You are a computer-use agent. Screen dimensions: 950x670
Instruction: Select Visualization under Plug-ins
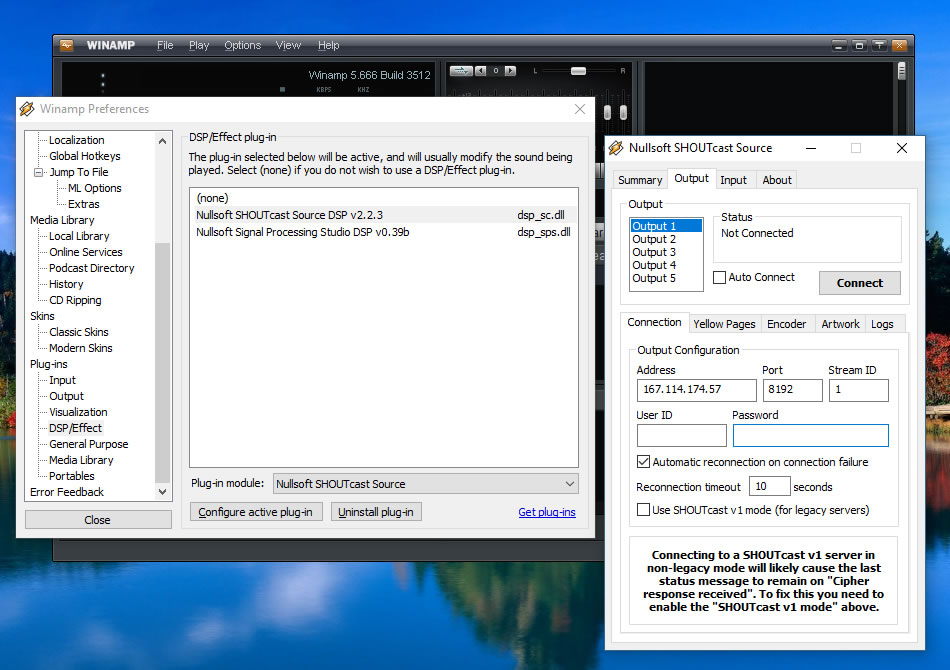click(x=78, y=413)
